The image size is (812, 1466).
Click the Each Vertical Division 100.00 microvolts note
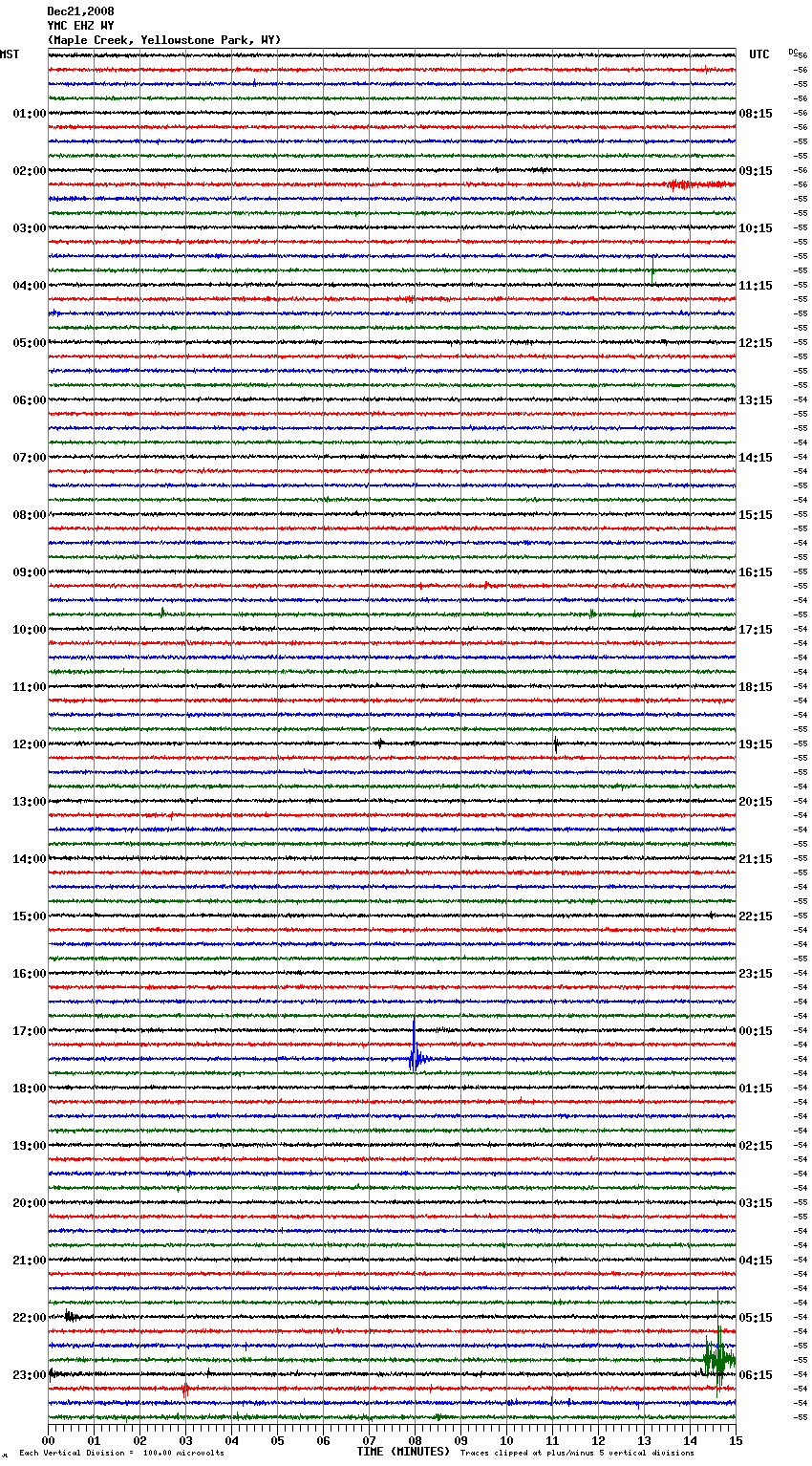click(x=122, y=1453)
